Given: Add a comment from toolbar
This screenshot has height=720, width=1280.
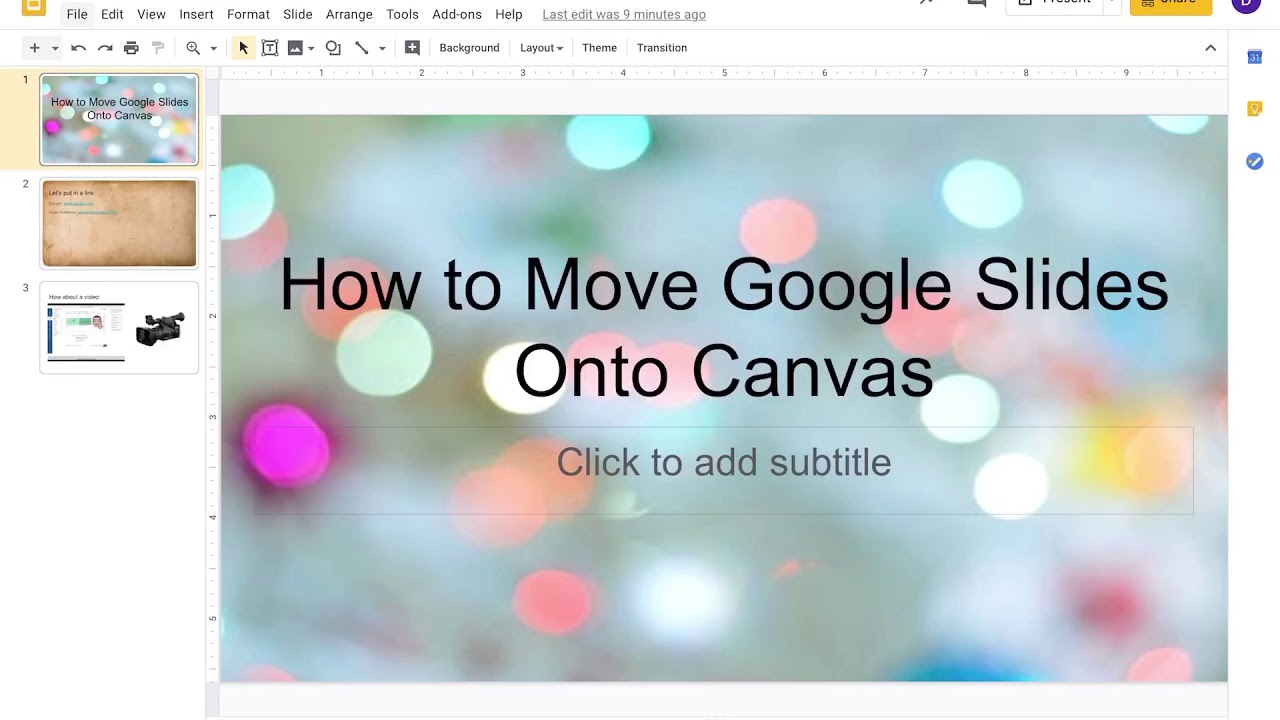Looking at the screenshot, I should (412, 48).
